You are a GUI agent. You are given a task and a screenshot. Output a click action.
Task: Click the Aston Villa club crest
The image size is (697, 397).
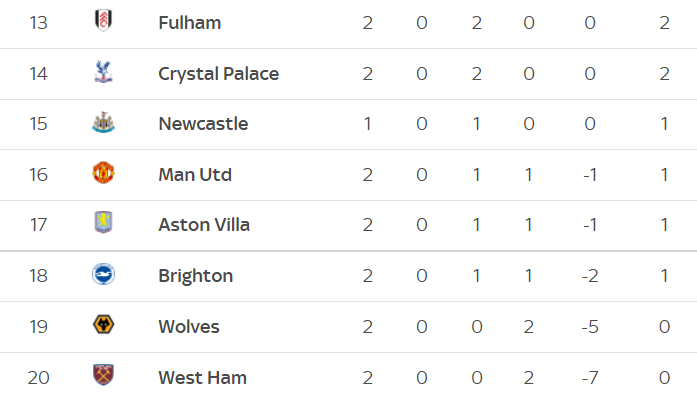(104, 222)
